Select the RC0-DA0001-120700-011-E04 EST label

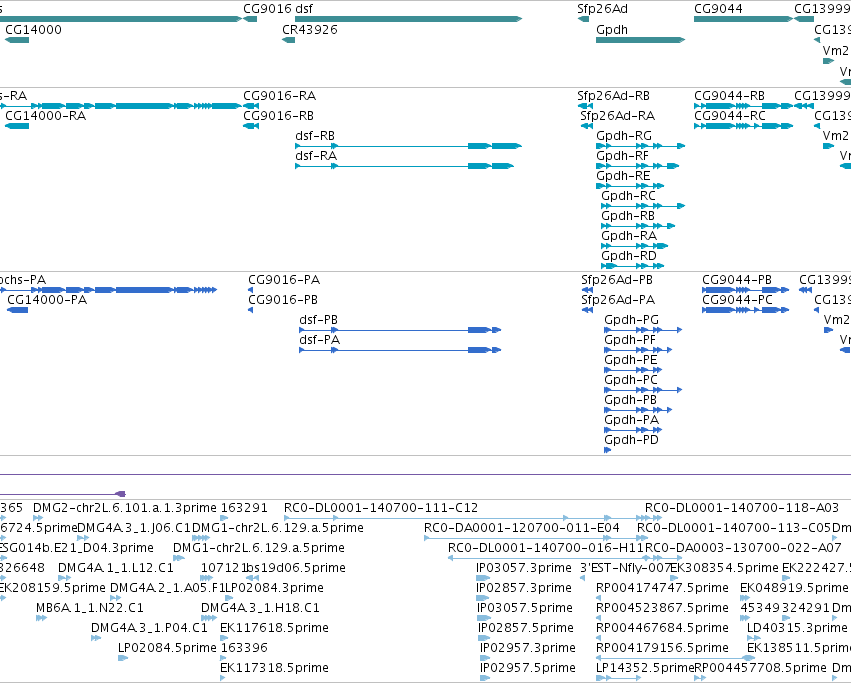522,528
